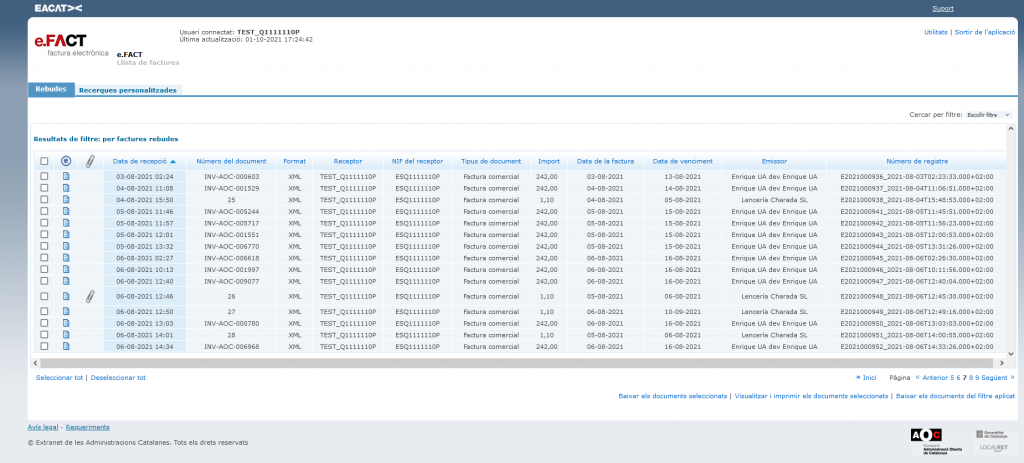Screen dimensions: 1024x463
Task: Click document icon for invoice INV-AOC-005244
Action: click(66, 211)
